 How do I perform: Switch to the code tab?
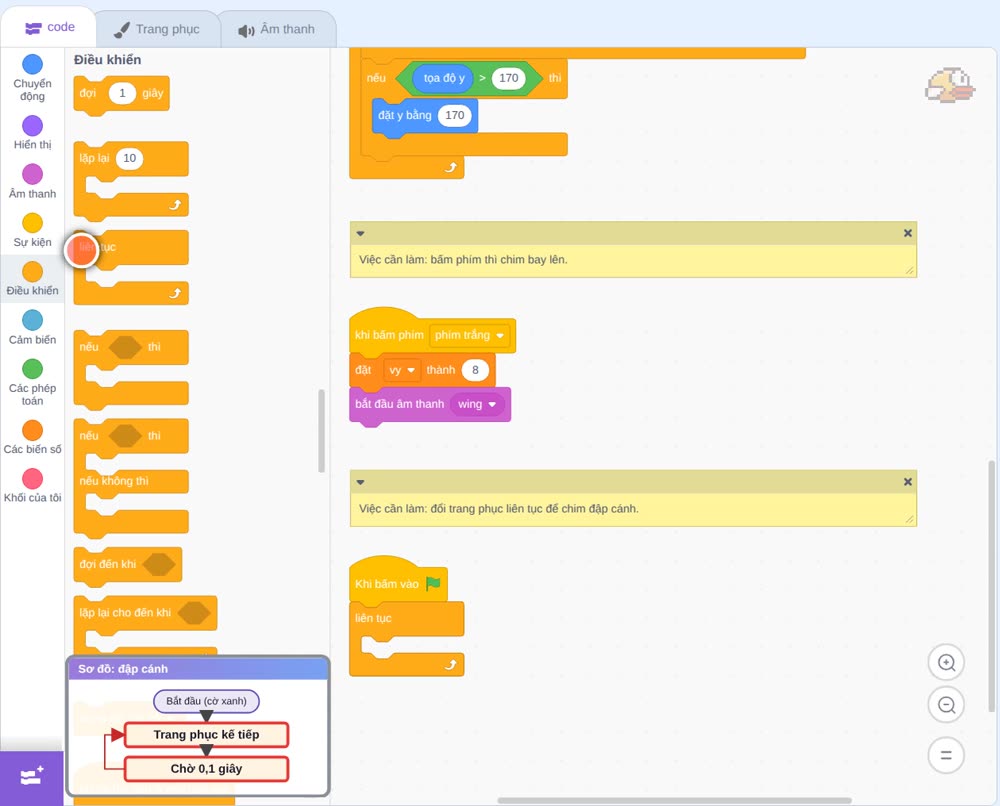click(49, 27)
